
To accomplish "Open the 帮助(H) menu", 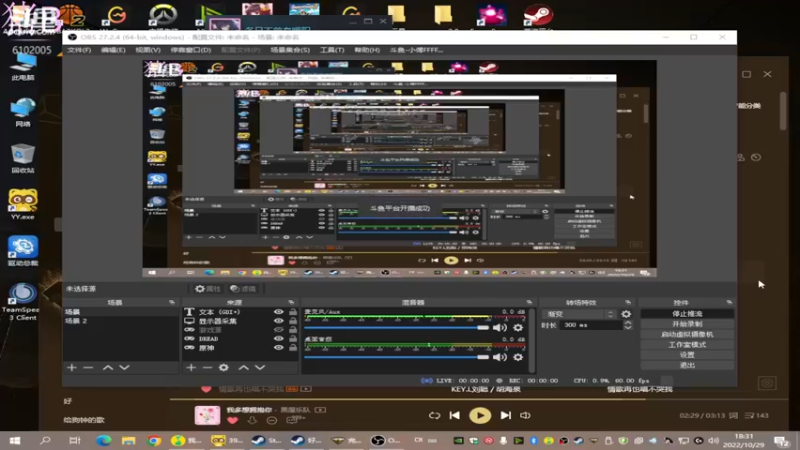I will click(x=367, y=50).
